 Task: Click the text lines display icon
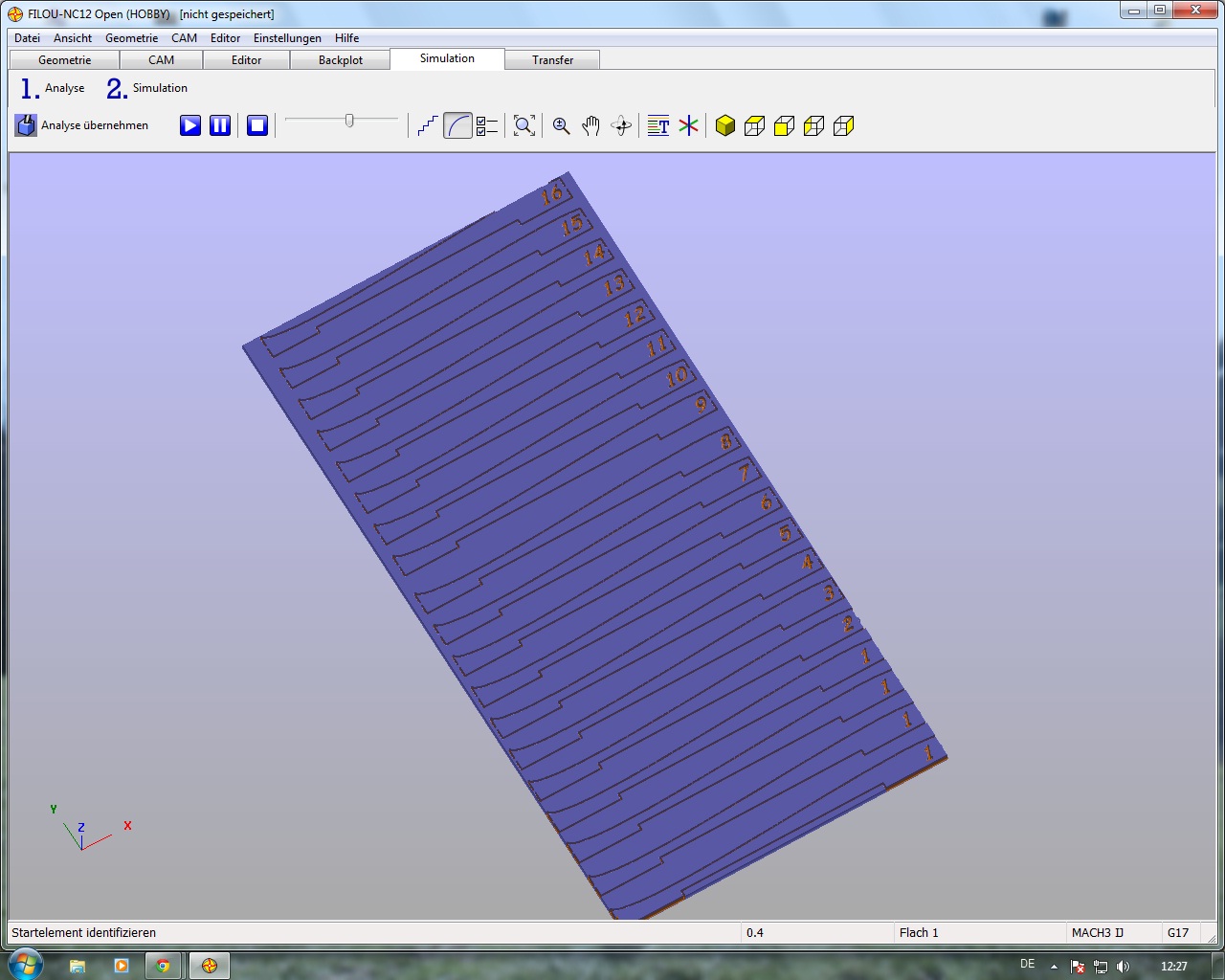[658, 125]
